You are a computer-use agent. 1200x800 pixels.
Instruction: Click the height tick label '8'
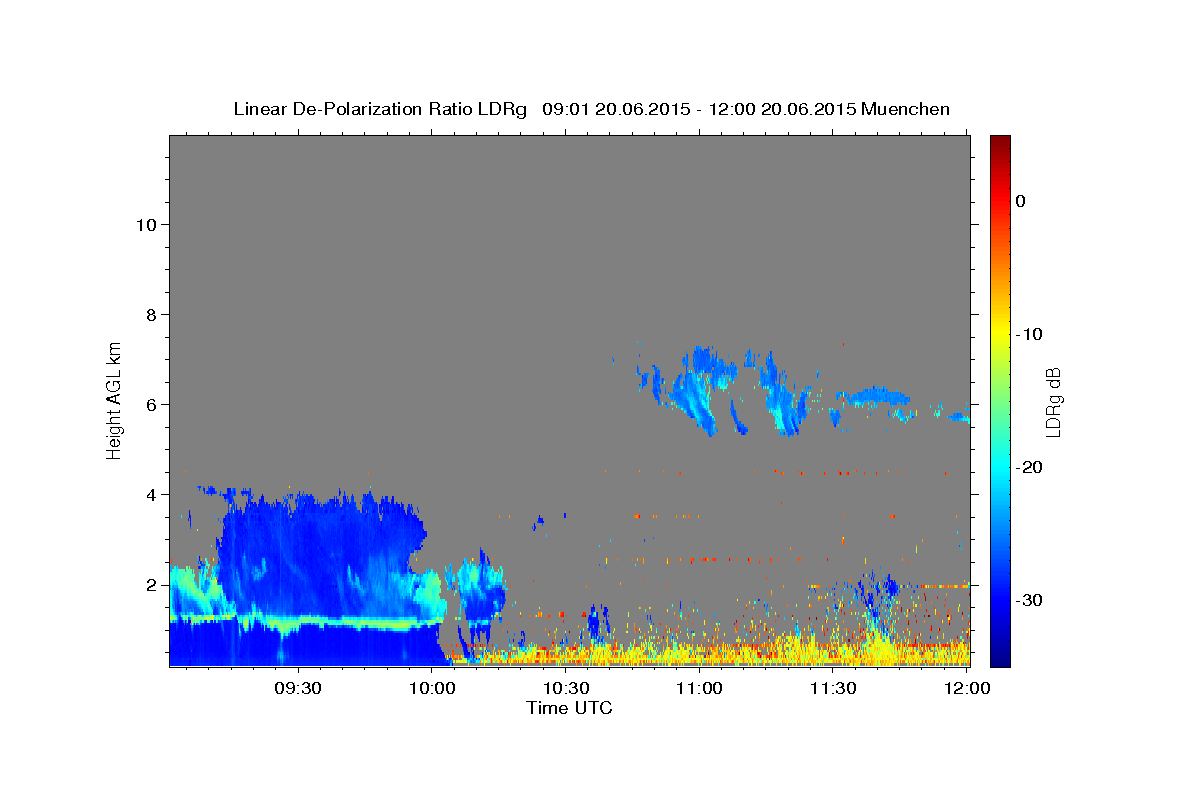153,314
